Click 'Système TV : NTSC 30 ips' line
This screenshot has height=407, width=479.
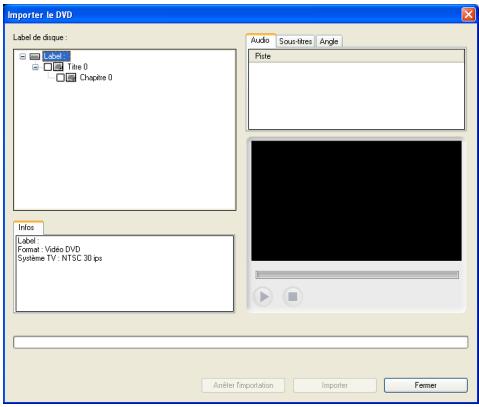tap(60, 258)
